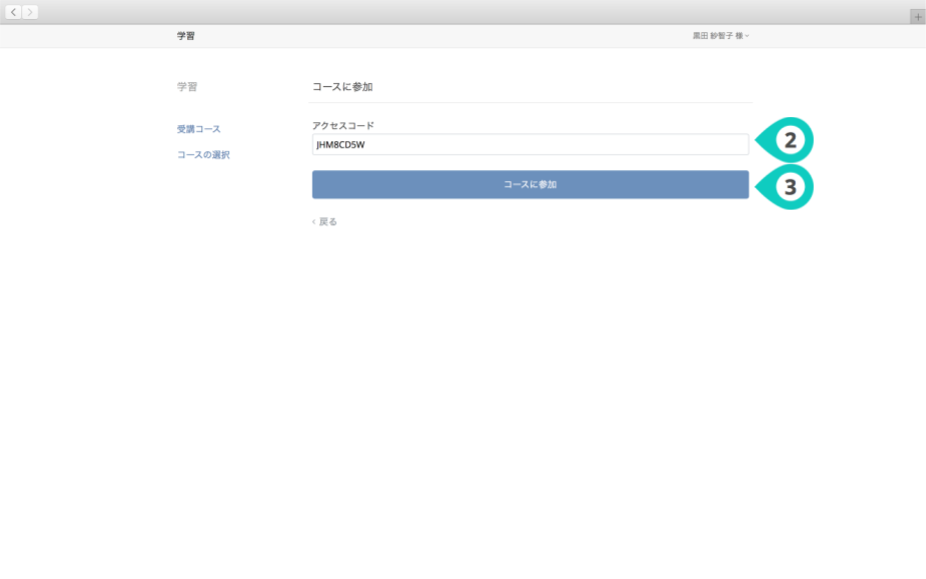Select 受講コース in the sidebar
Image resolution: width=926 pixels, height=579 pixels.
click(x=199, y=130)
